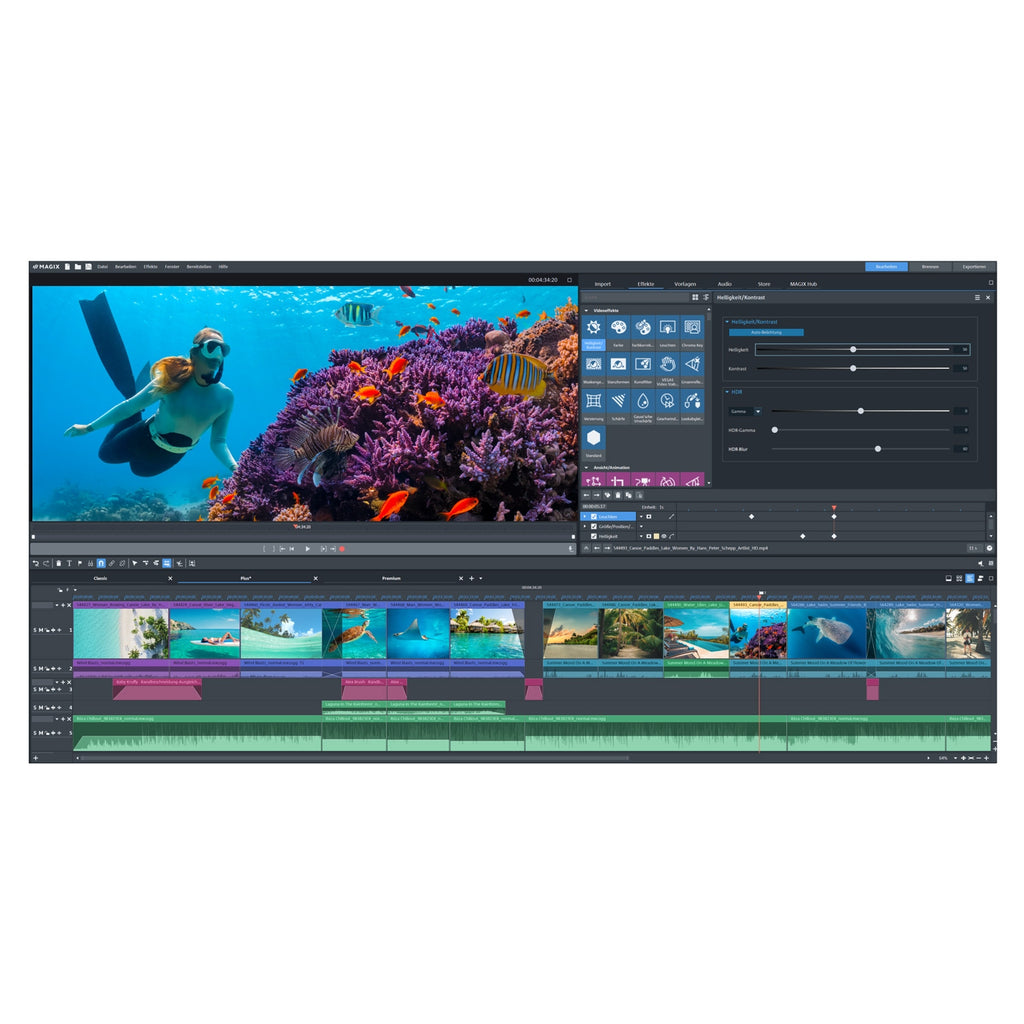Select the mouse pointer arrow tool
This screenshot has width=1024, height=1024.
[135, 563]
